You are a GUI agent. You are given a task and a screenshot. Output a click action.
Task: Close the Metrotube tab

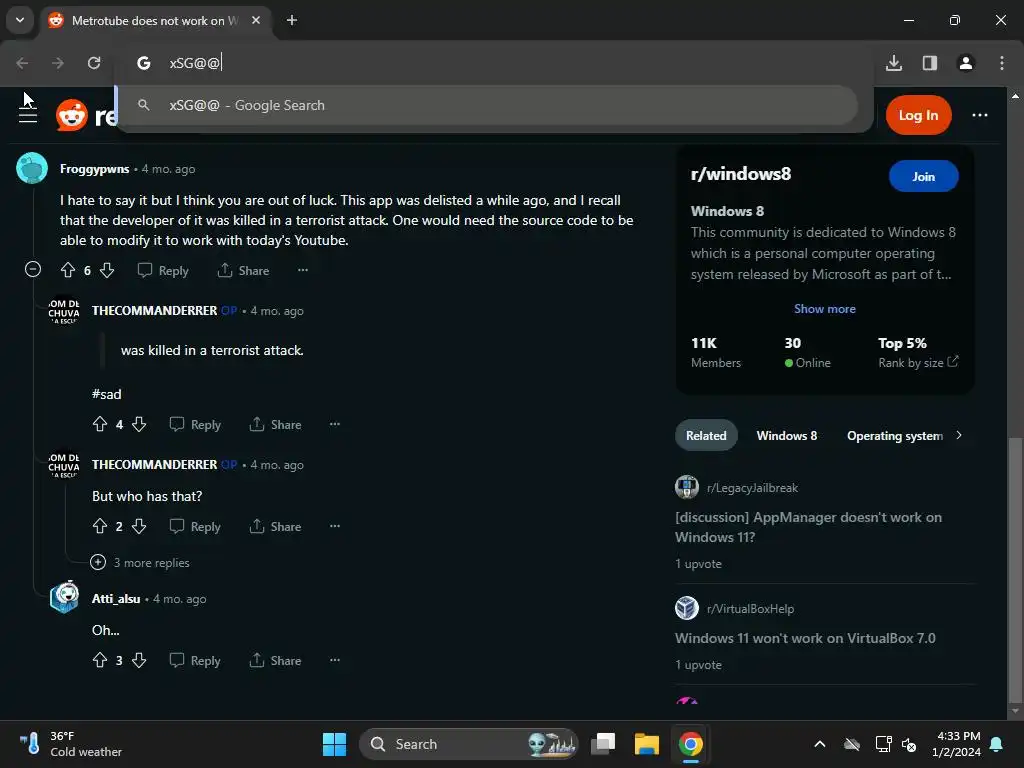coord(256,20)
